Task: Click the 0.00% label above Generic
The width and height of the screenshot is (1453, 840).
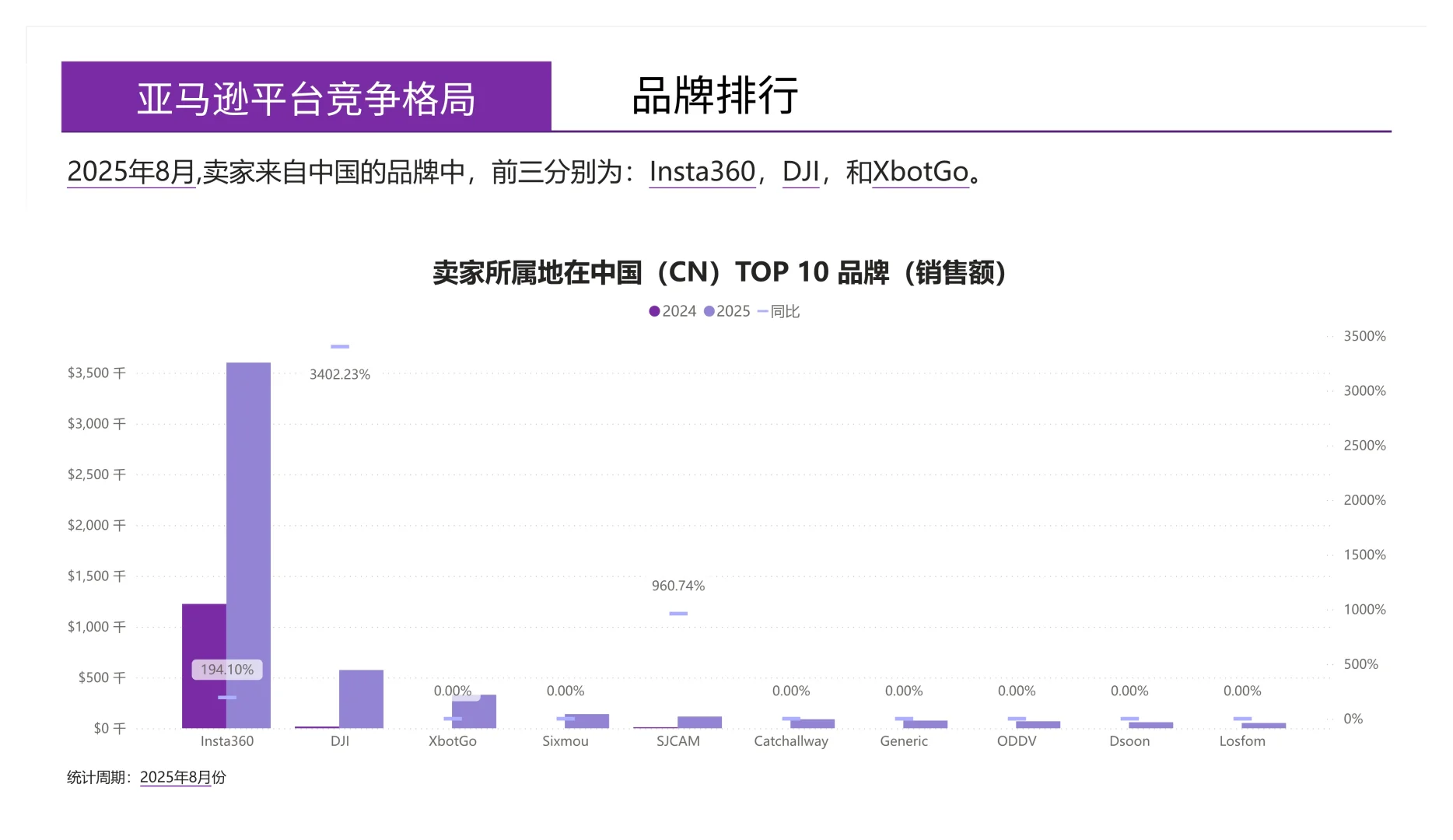Action: (x=904, y=691)
